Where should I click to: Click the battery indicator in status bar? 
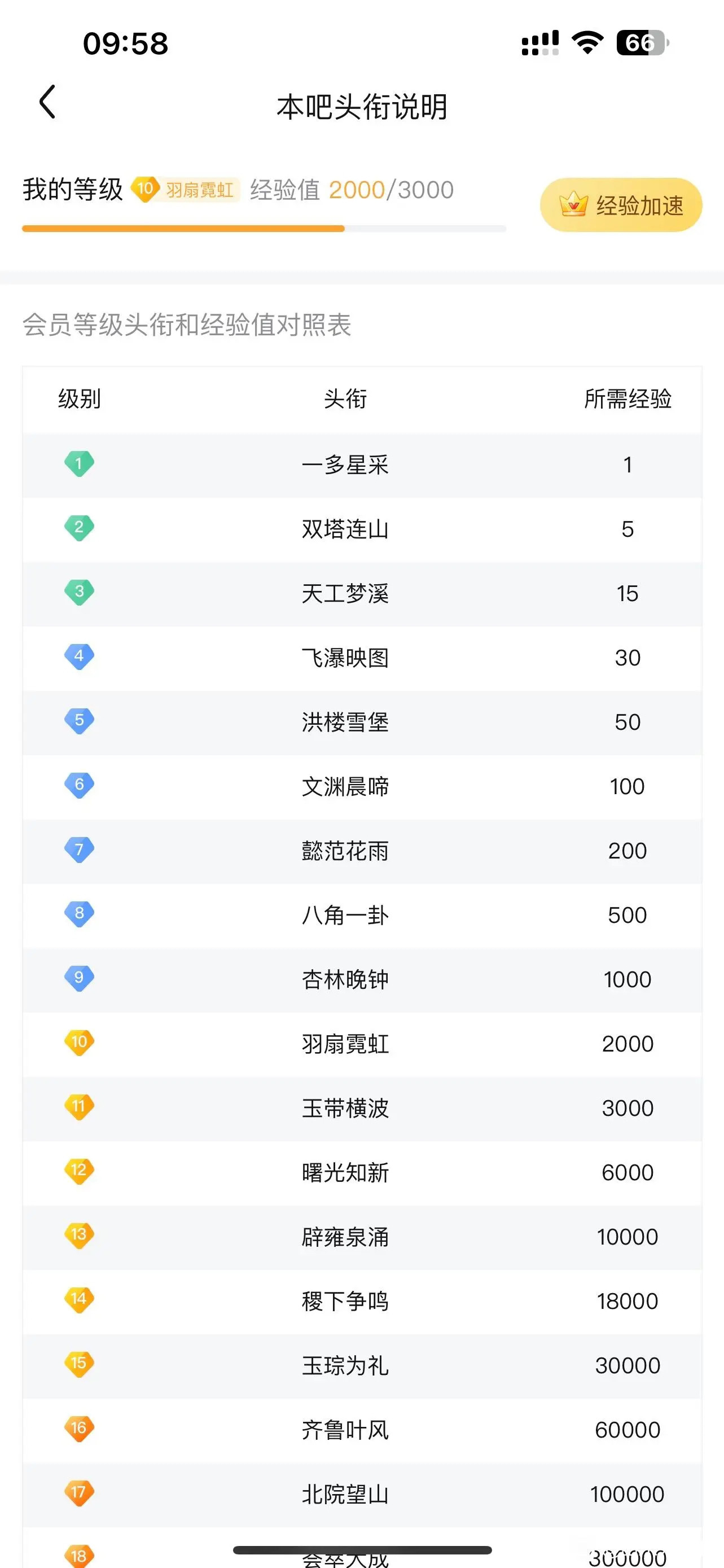[643, 42]
